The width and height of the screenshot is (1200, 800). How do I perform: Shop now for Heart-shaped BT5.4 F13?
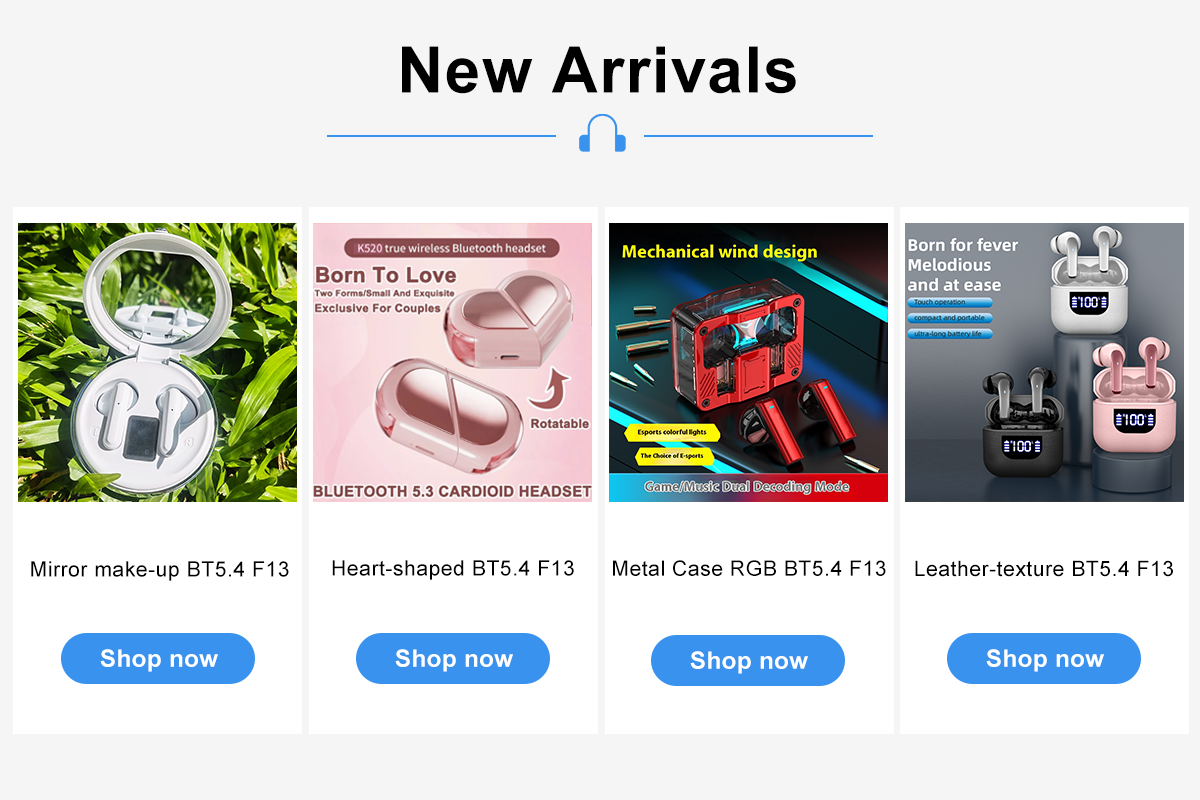(x=453, y=658)
